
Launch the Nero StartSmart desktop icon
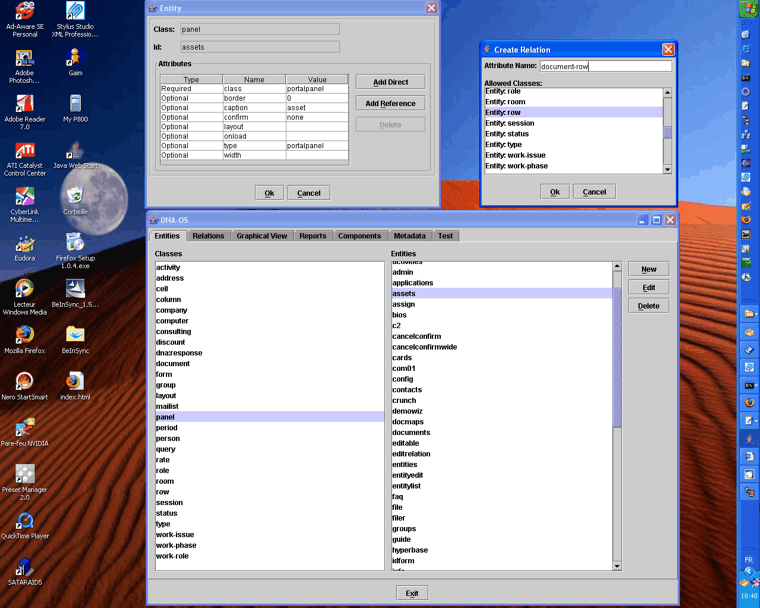pyautogui.click(x=25, y=386)
